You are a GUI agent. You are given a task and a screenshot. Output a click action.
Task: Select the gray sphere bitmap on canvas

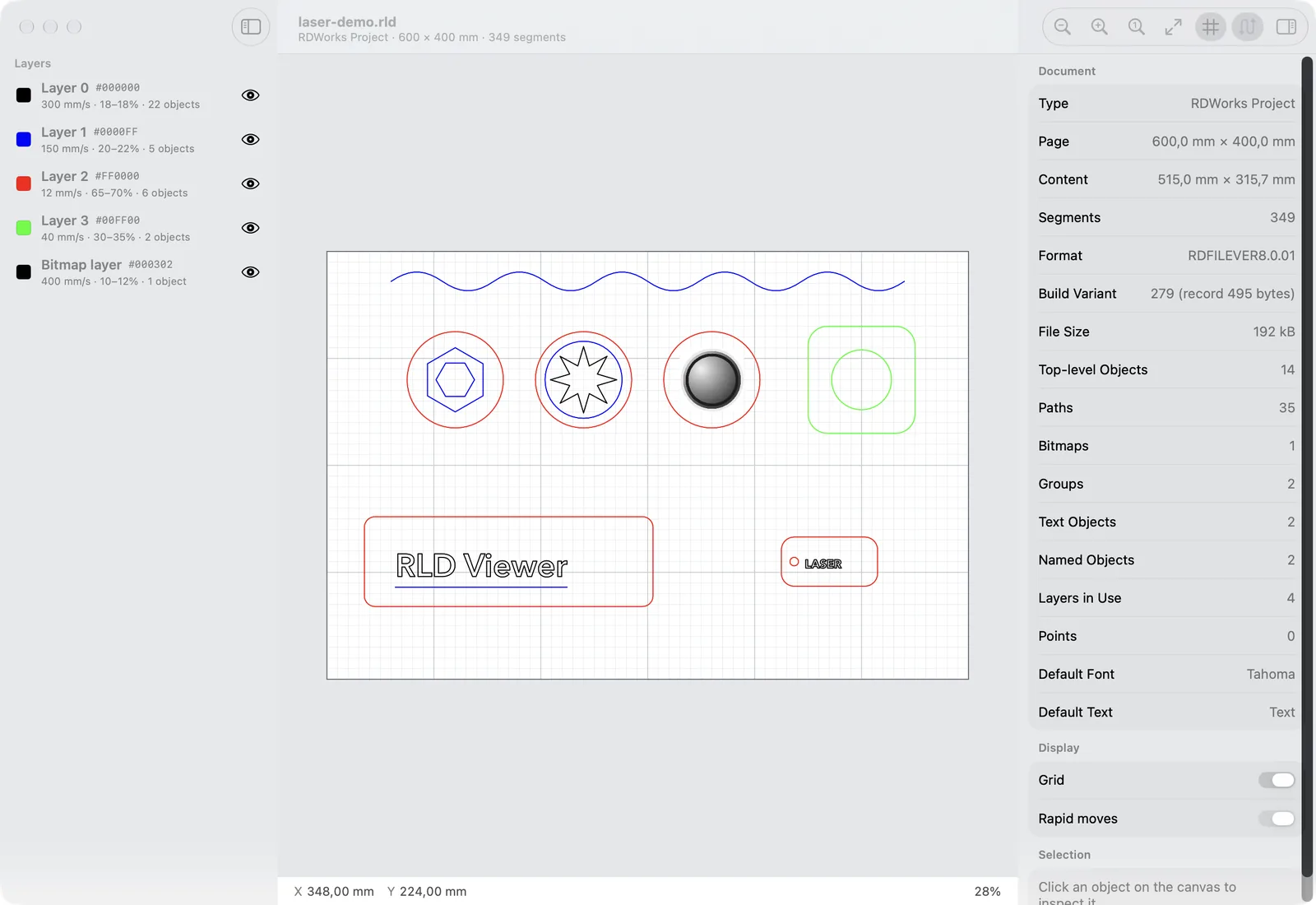tap(712, 380)
